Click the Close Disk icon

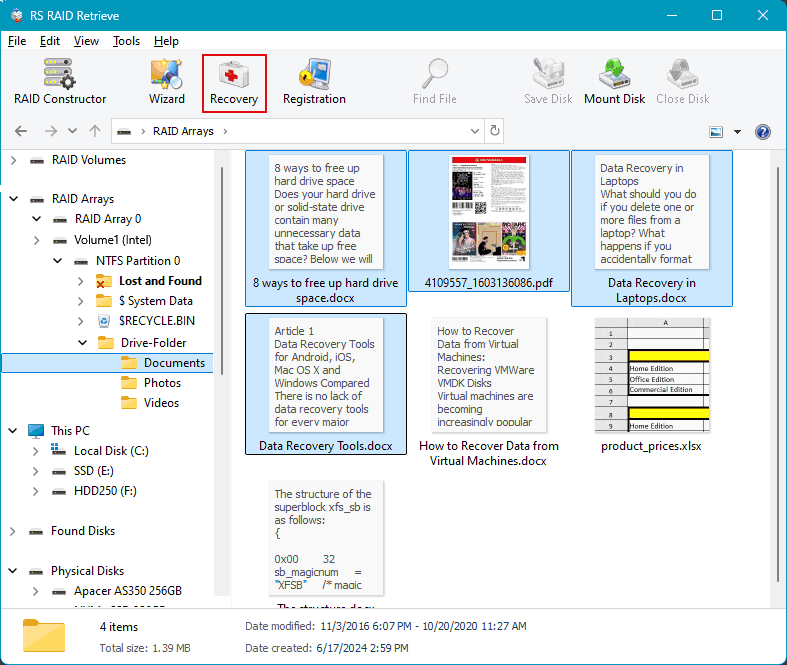[x=683, y=73]
